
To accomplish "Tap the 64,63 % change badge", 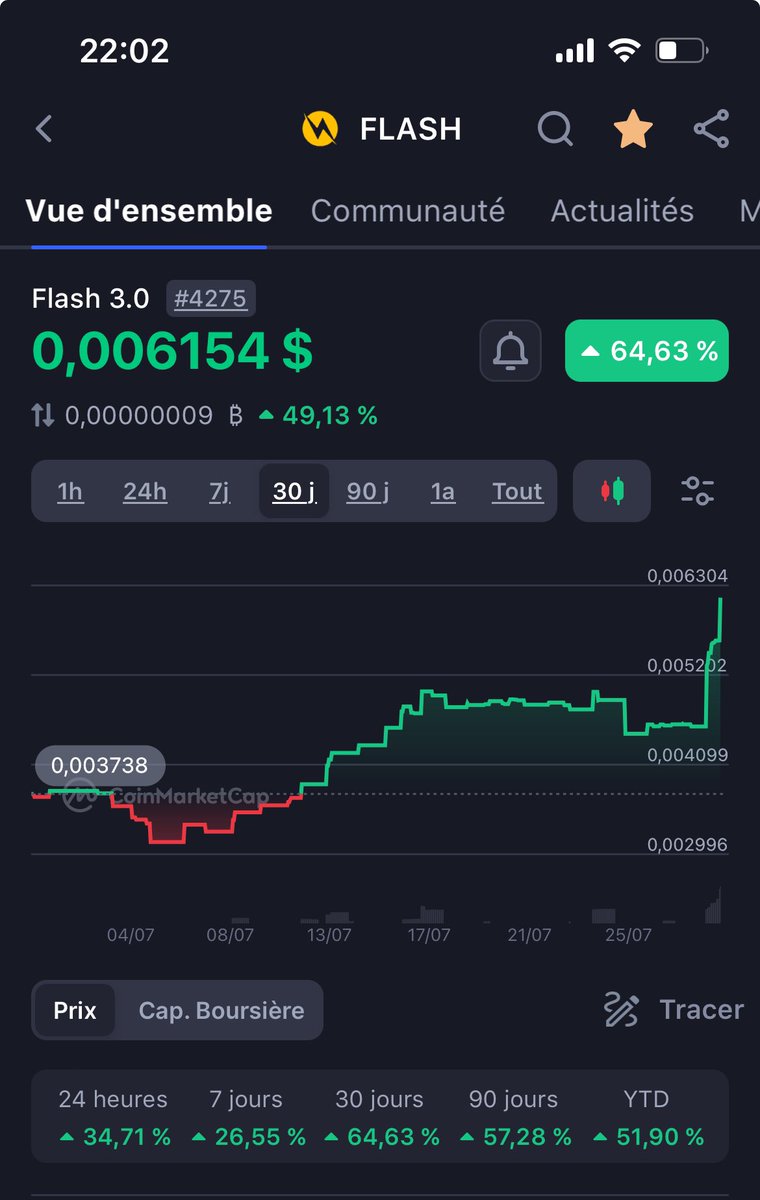I will (647, 351).
